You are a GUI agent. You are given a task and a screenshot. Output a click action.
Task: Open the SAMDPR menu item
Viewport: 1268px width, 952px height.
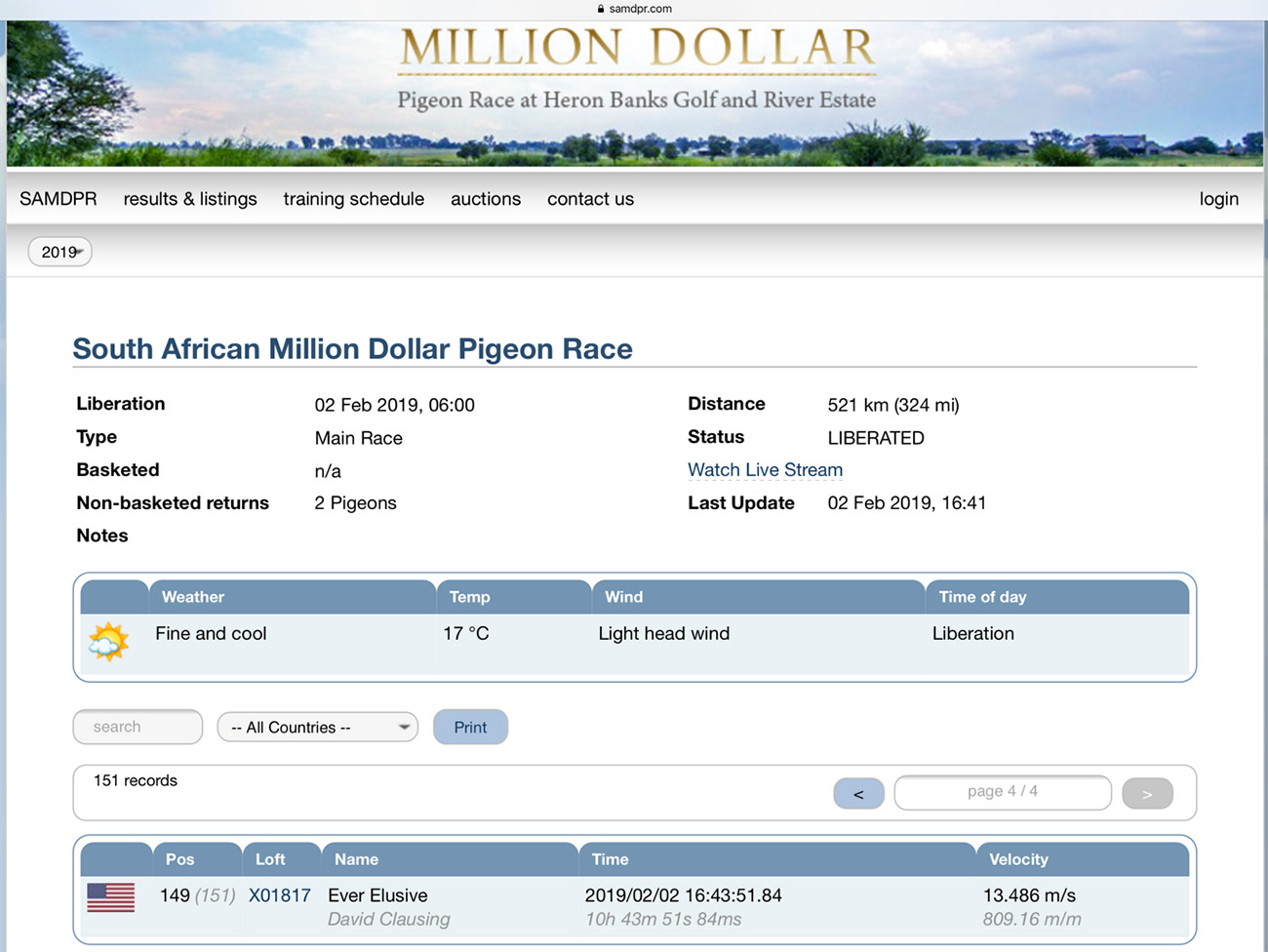click(59, 199)
